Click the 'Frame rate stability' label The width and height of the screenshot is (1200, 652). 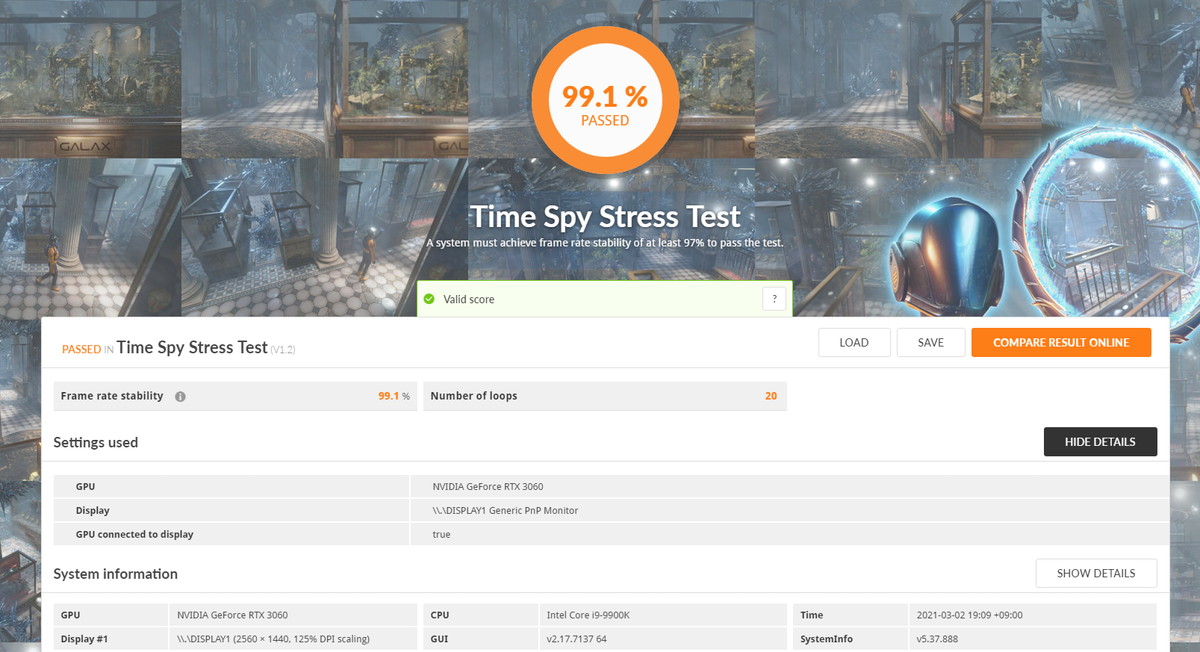click(x=112, y=396)
